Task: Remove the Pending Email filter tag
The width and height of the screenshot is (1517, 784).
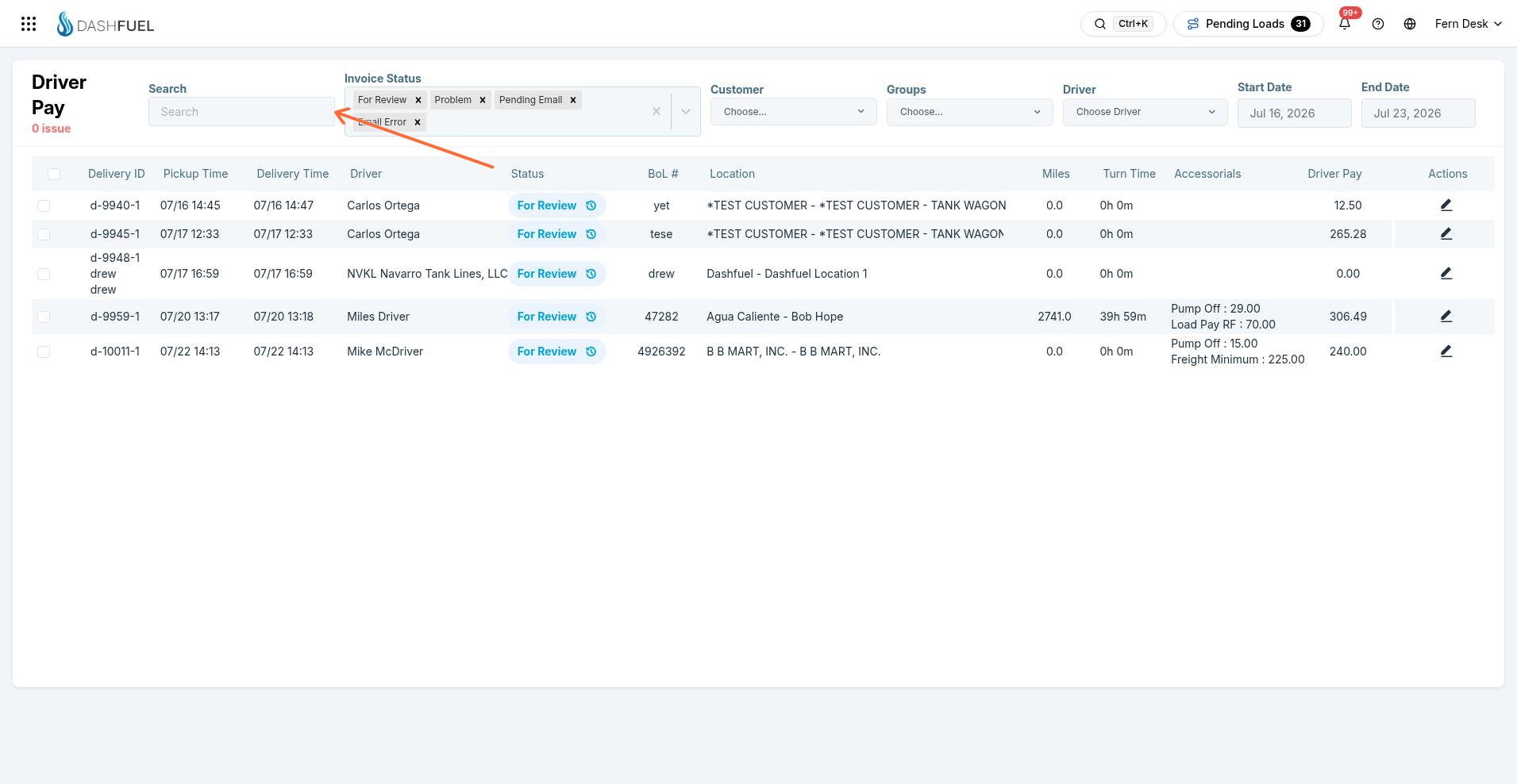Action: 573,100
